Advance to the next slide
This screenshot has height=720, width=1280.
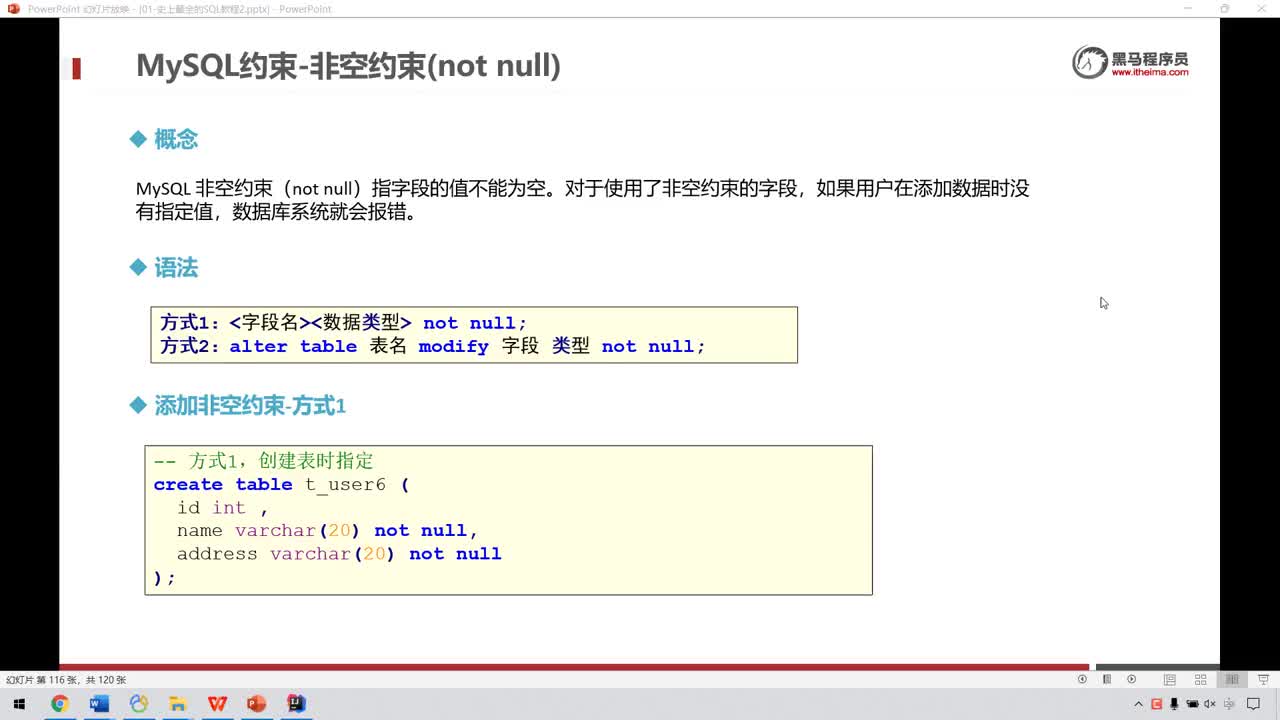point(1132,679)
